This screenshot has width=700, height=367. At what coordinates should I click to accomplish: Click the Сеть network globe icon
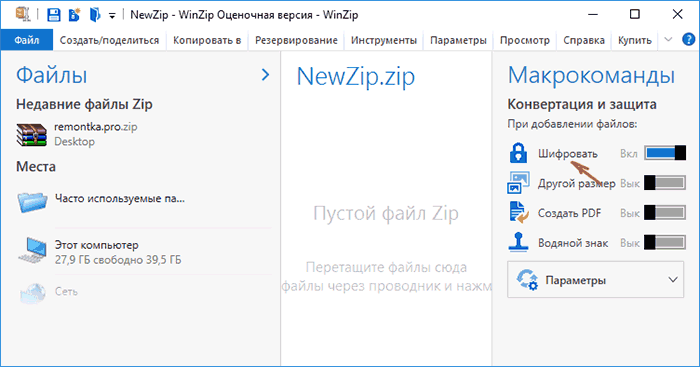33,293
